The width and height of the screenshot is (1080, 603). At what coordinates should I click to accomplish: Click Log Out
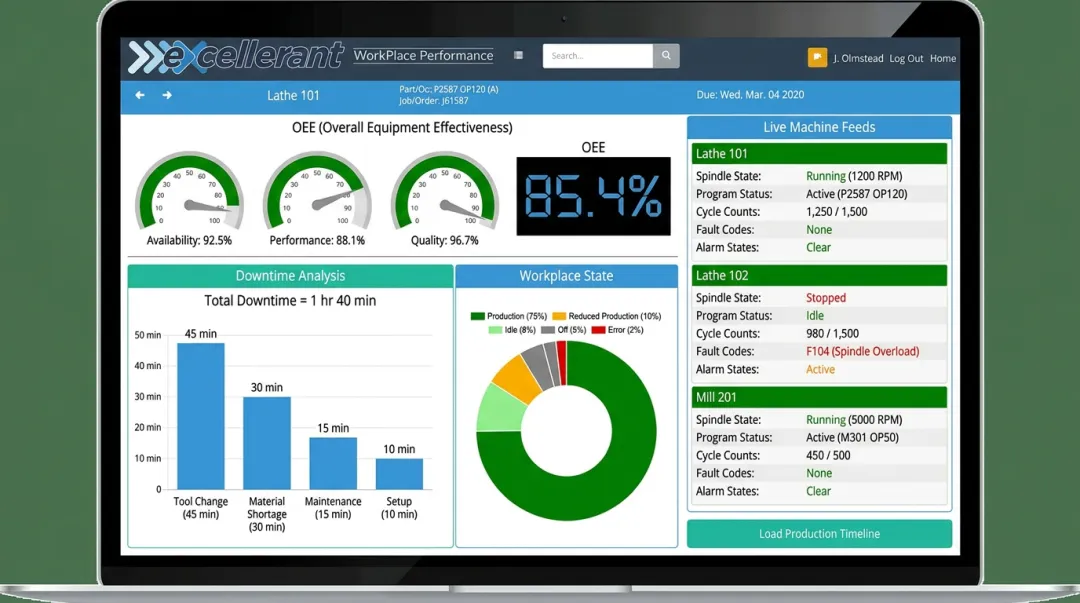tap(906, 59)
